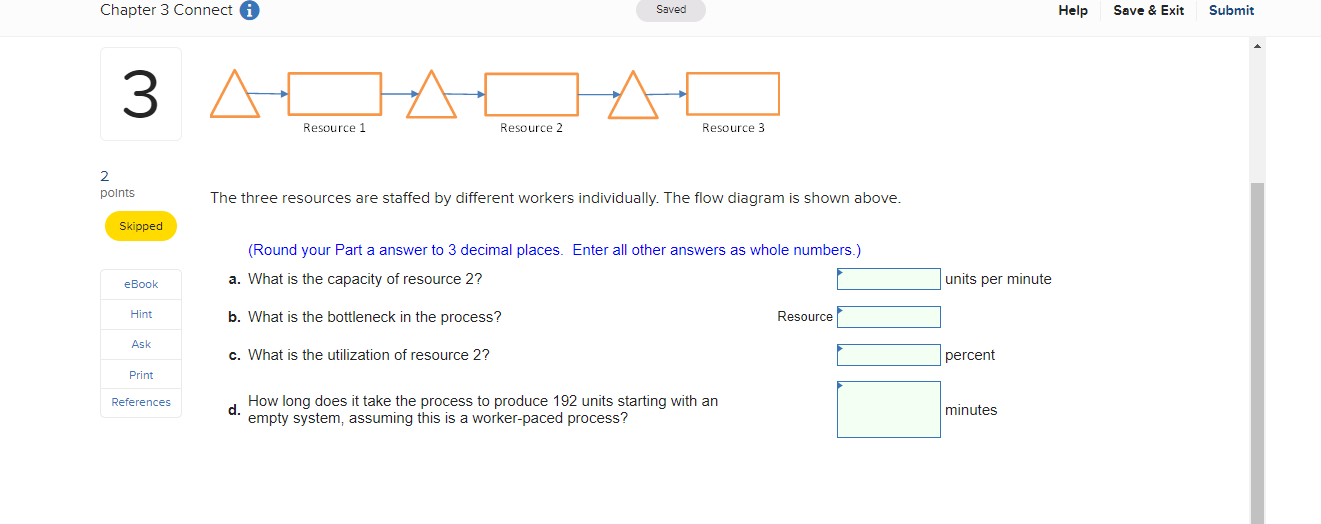Image resolution: width=1321 pixels, height=524 pixels.
Task: Open the Help menu
Action: (1073, 10)
